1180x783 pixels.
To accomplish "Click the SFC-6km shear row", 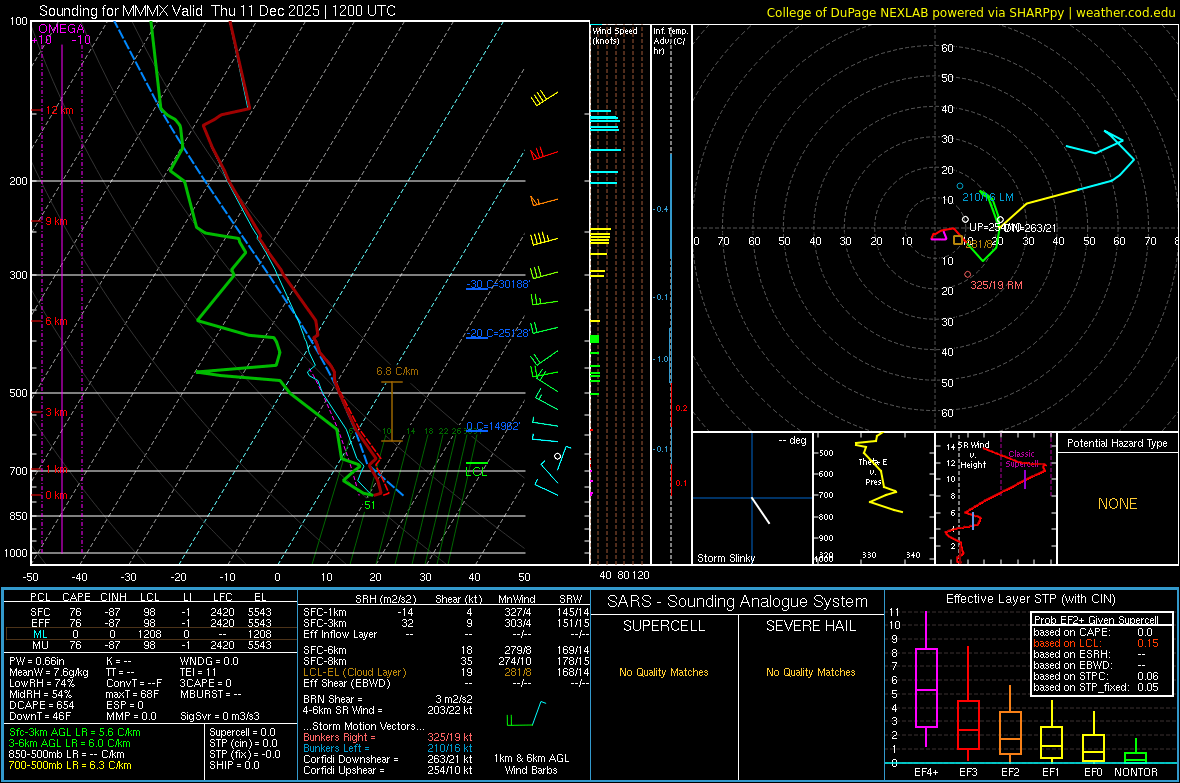I will 446,650.
